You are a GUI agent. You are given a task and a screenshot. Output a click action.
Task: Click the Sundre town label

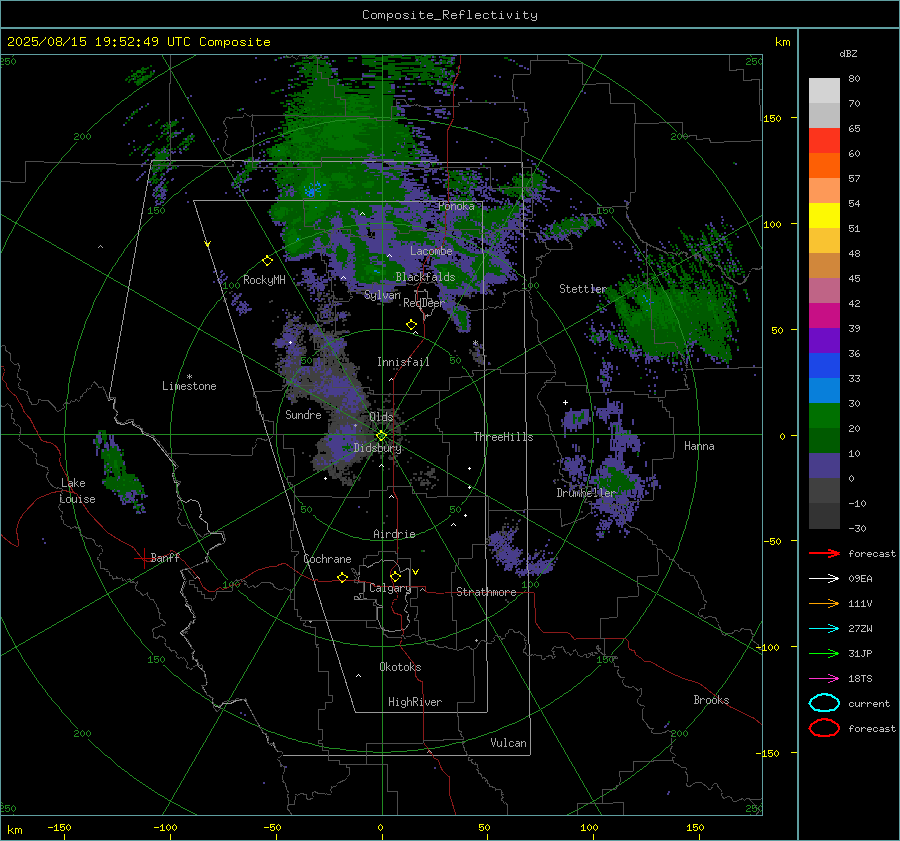303,414
